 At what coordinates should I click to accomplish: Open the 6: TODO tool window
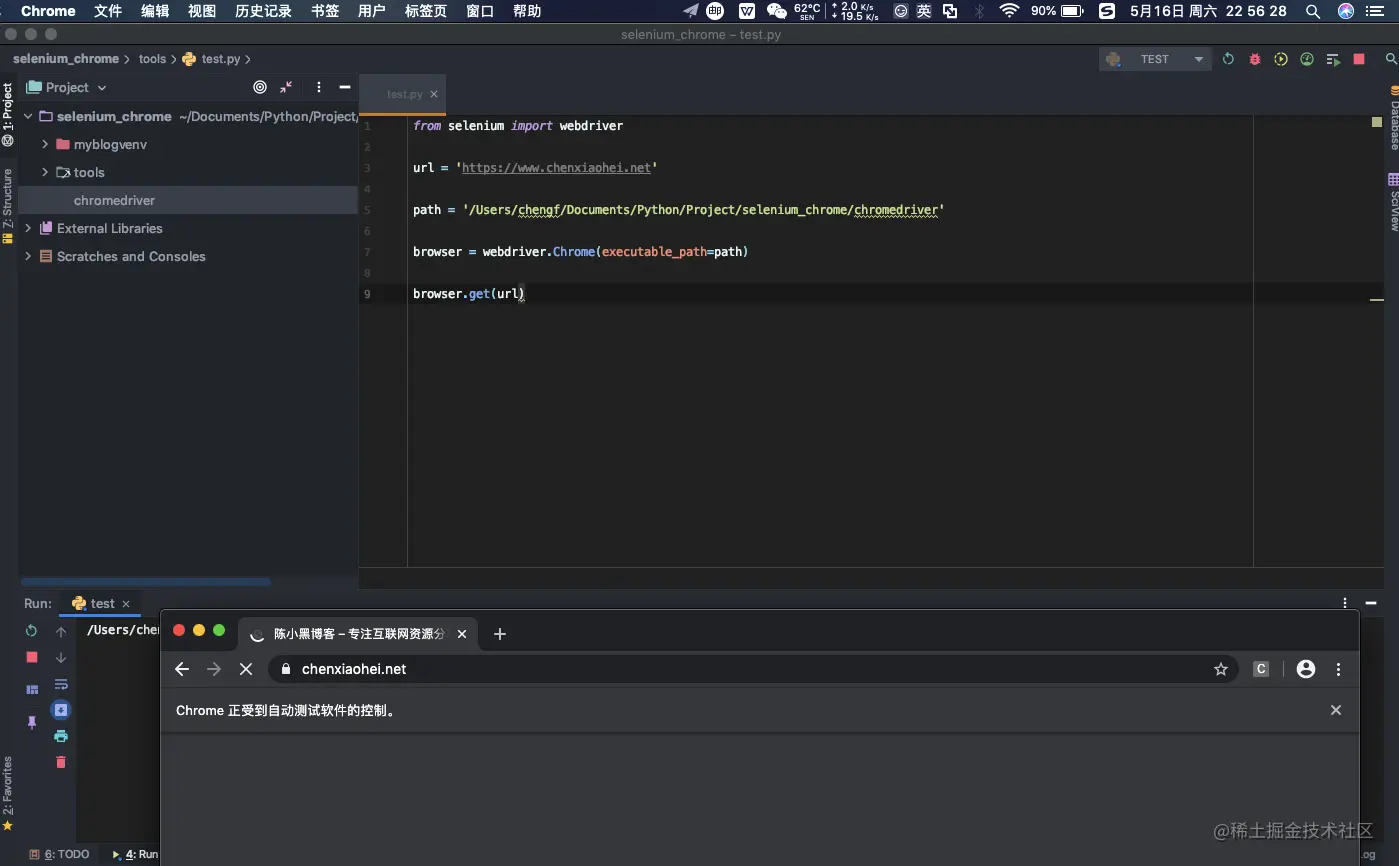[60, 854]
